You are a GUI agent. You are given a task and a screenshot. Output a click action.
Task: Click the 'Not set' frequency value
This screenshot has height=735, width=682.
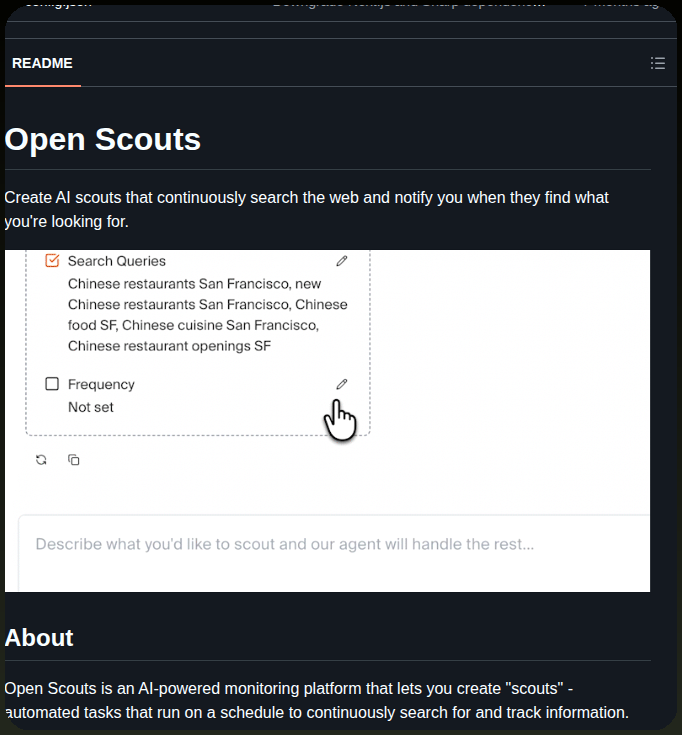tap(91, 407)
